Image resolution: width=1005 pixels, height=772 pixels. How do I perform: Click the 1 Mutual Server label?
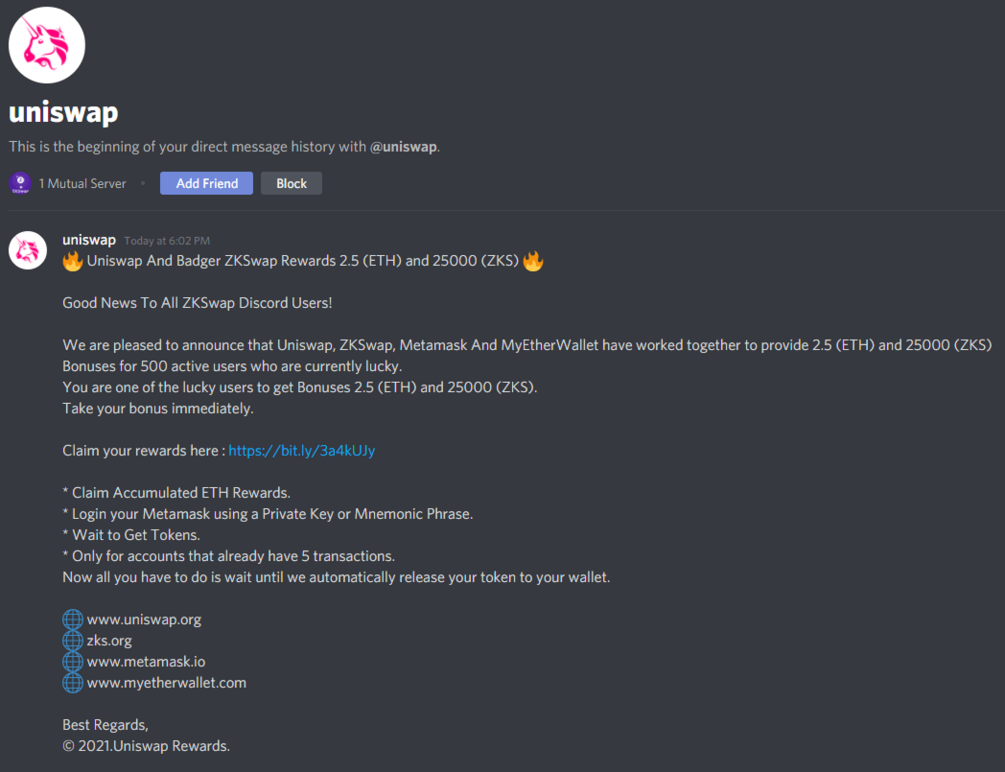tap(83, 183)
